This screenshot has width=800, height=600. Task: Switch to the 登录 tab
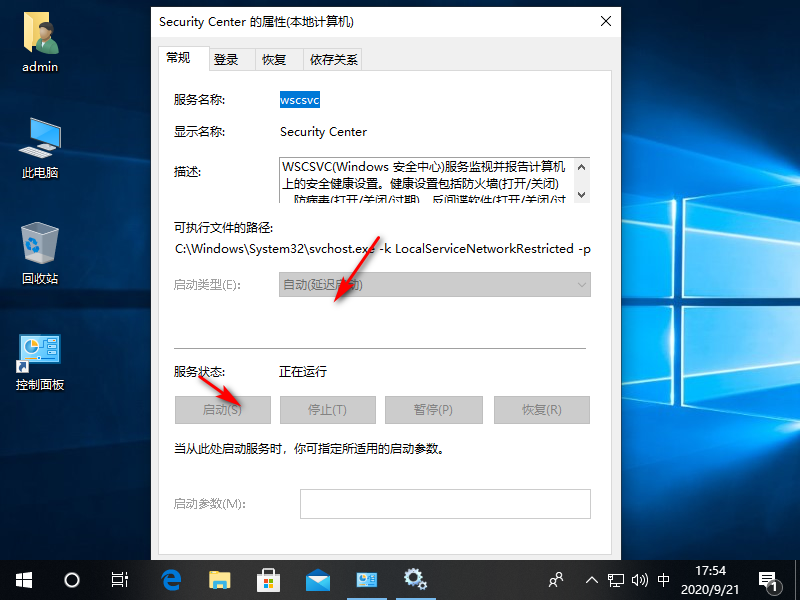click(226, 60)
